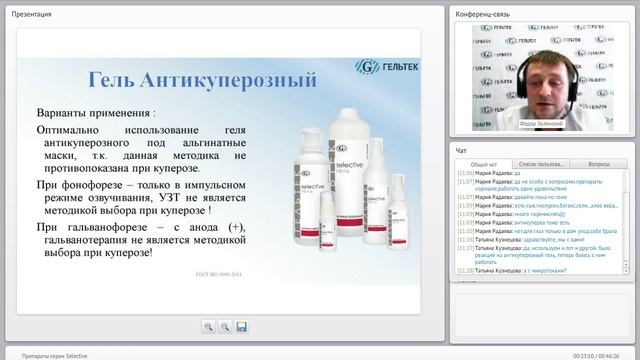Click the Варианты применения heading on the slide

(96, 113)
